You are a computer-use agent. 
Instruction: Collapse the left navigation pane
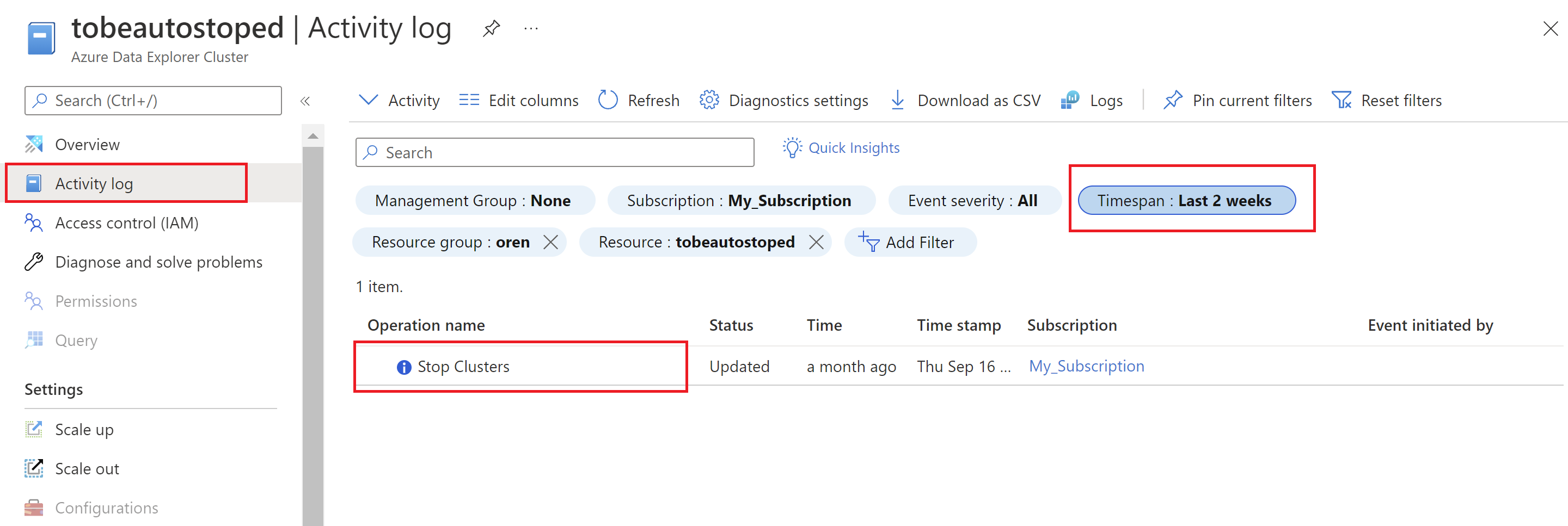coord(305,101)
